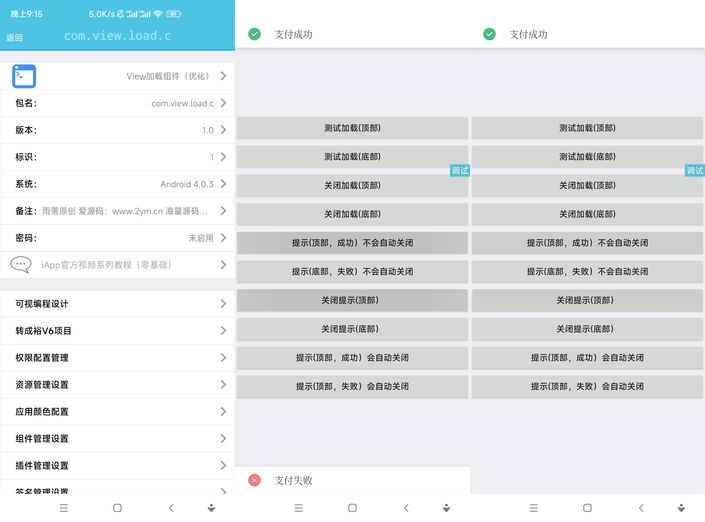Tap the middle screen recent-apps menu icon
Viewport: 705px width, 522px height.
point(299,508)
